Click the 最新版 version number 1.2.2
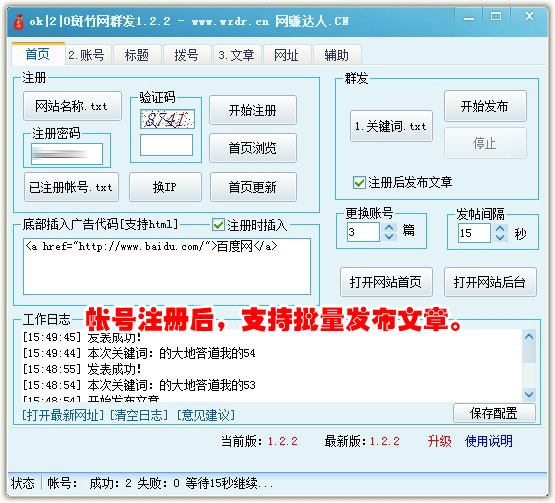Image resolution: width=555 pixels, height=503 pixels. click(x=385, y=441)
